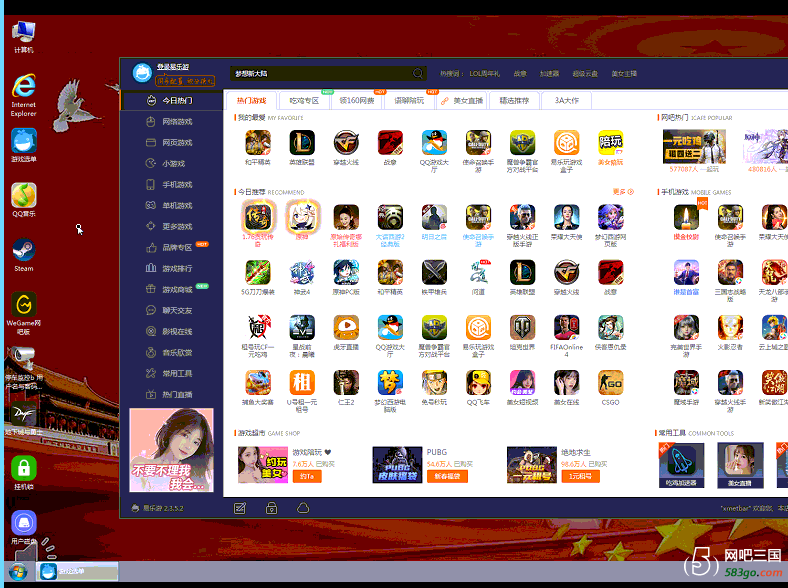Open QQ飞车 game icon

click(478, 383)
